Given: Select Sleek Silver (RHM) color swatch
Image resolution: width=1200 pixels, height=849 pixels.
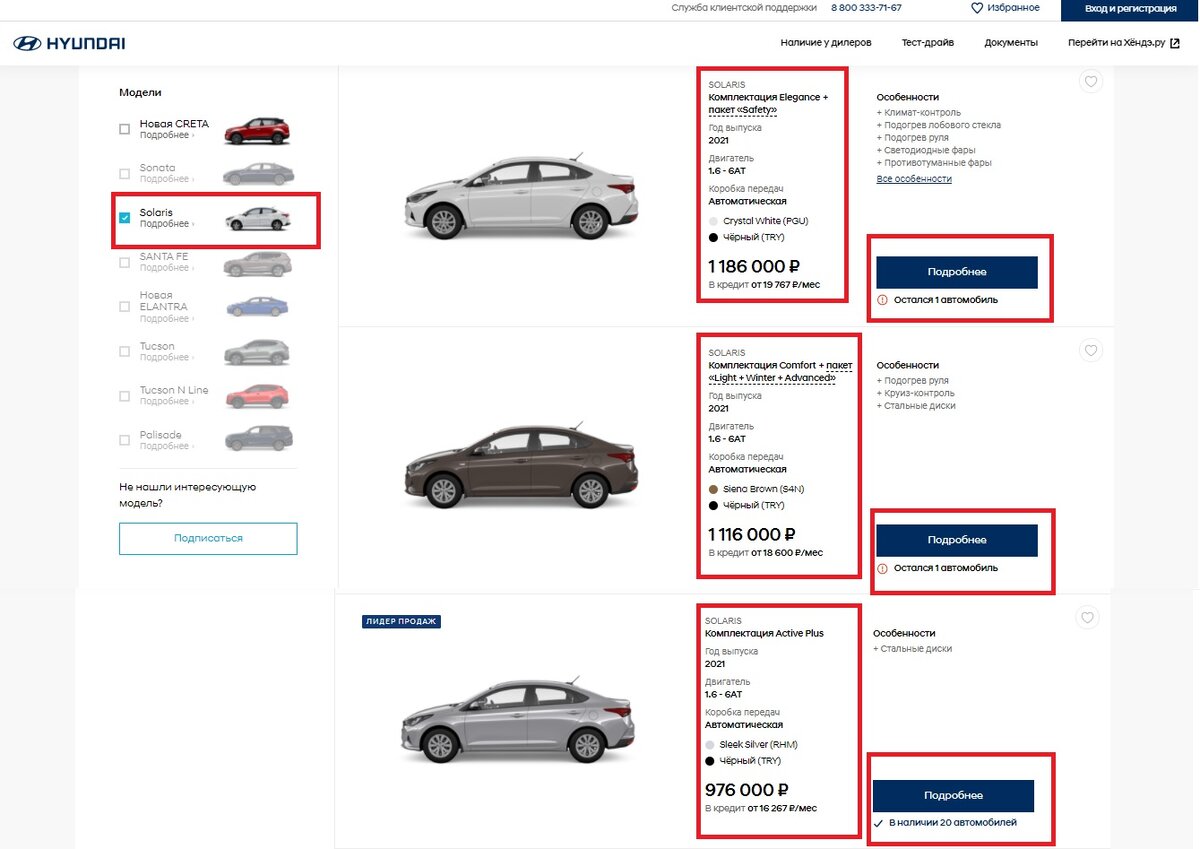Looking at the screenshot, I should click(710, 745).
